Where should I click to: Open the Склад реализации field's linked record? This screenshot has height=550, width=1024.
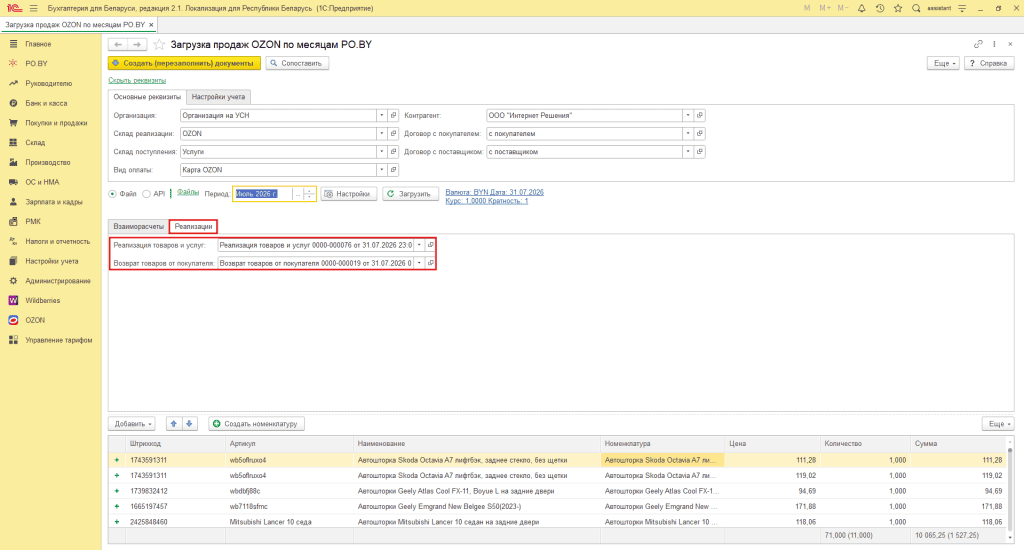click(x=393, y=134)
